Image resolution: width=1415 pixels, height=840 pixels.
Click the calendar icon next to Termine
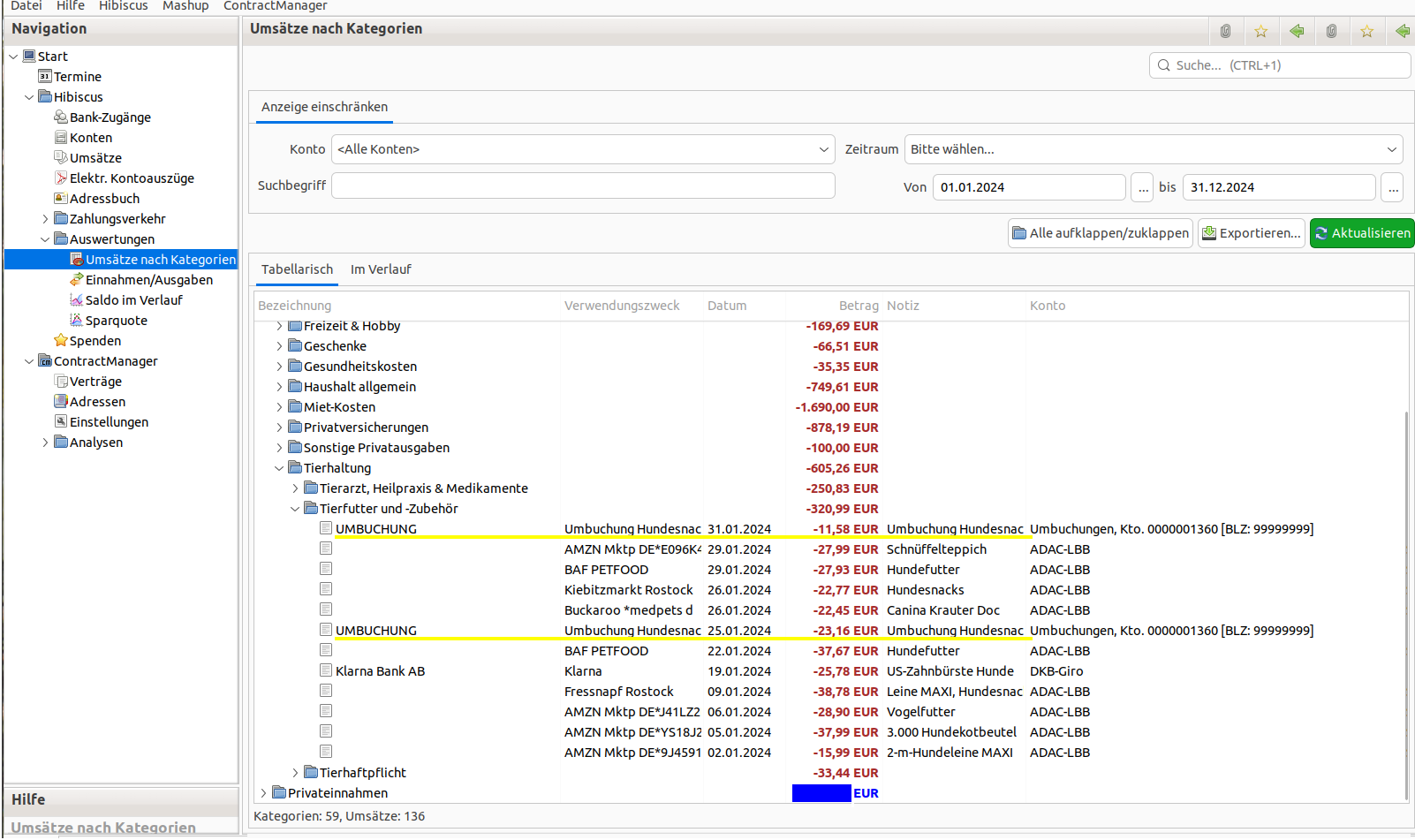[45, 77]
